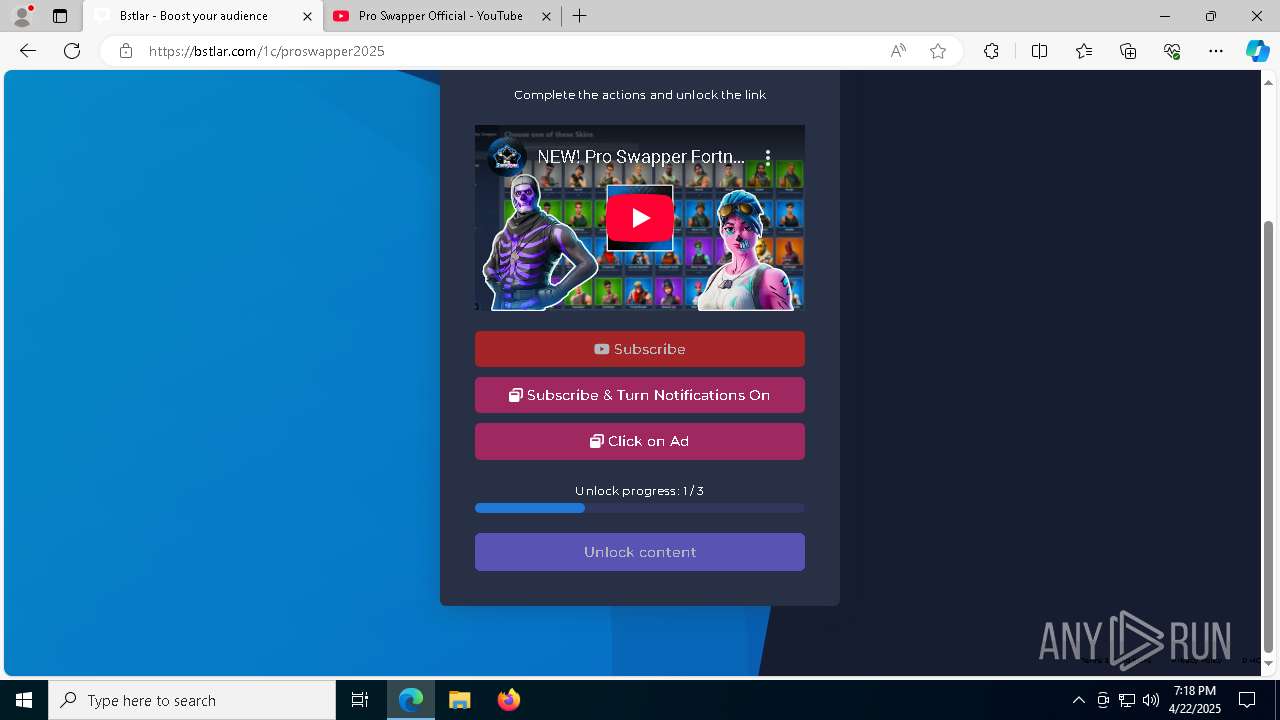Open the Edge profile icon

(x=22, y=16)
